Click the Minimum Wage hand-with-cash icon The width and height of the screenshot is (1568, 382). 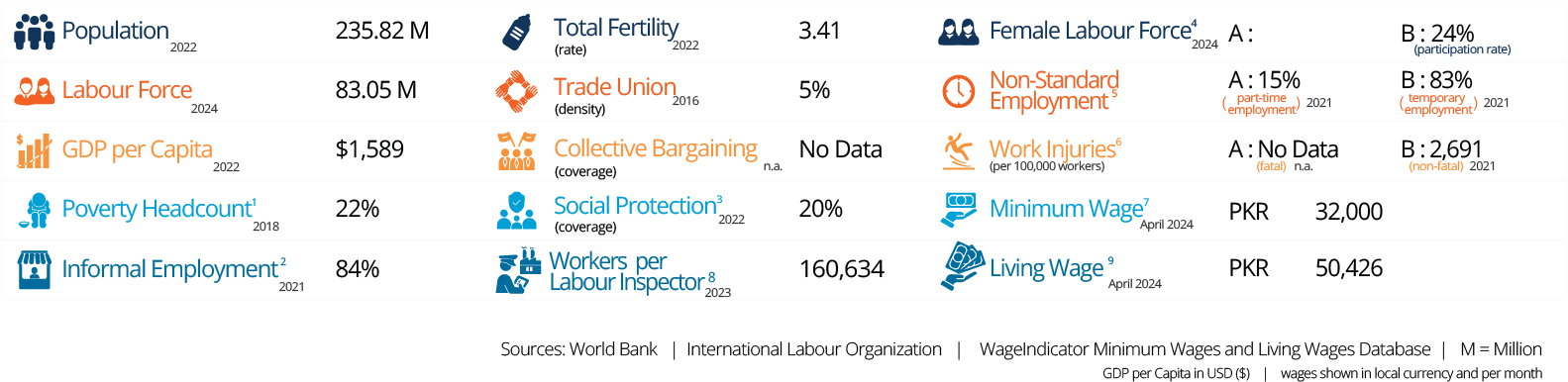pos(958,210)
